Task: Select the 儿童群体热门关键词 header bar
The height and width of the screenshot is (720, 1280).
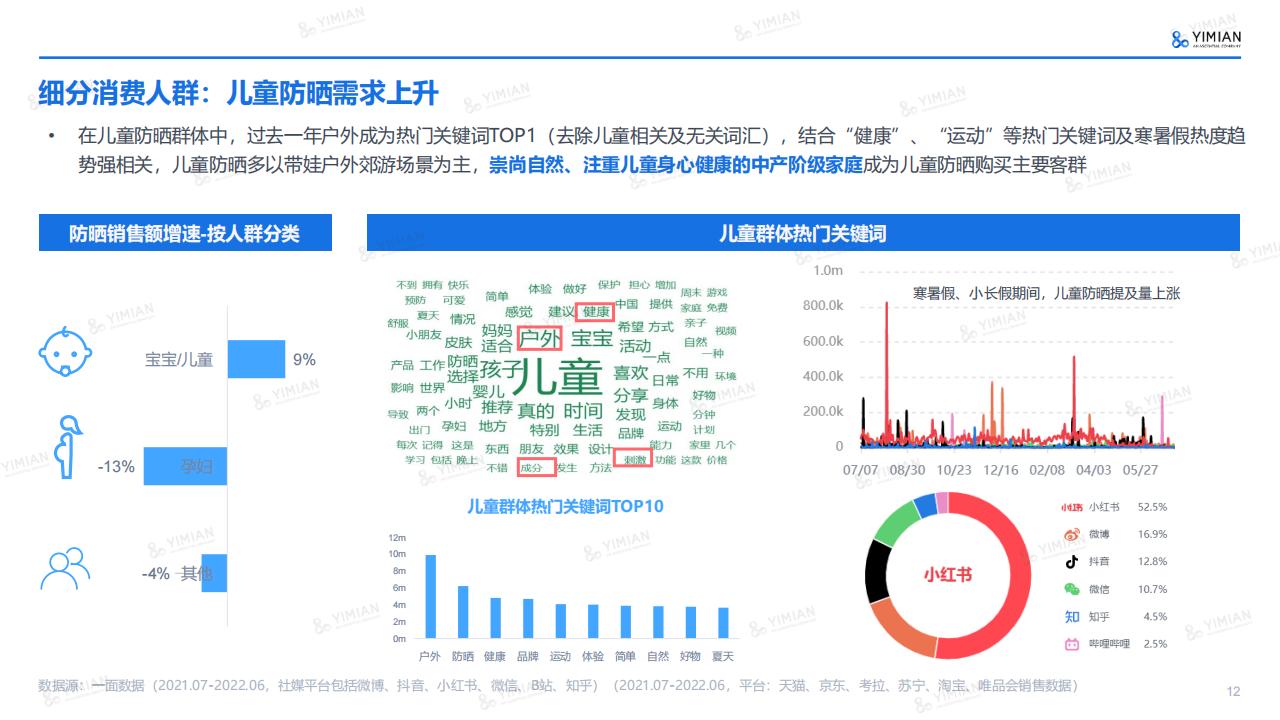Action: (803, 233)
